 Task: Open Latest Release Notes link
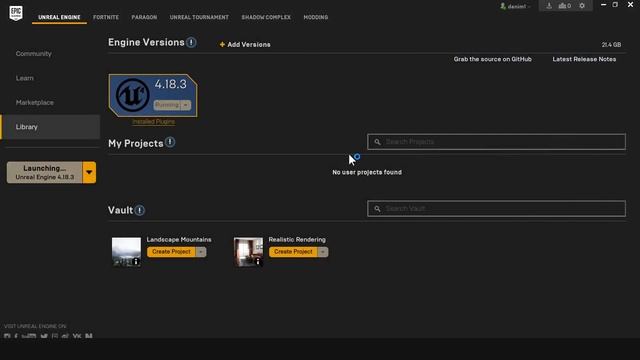(x=584, y=59)
